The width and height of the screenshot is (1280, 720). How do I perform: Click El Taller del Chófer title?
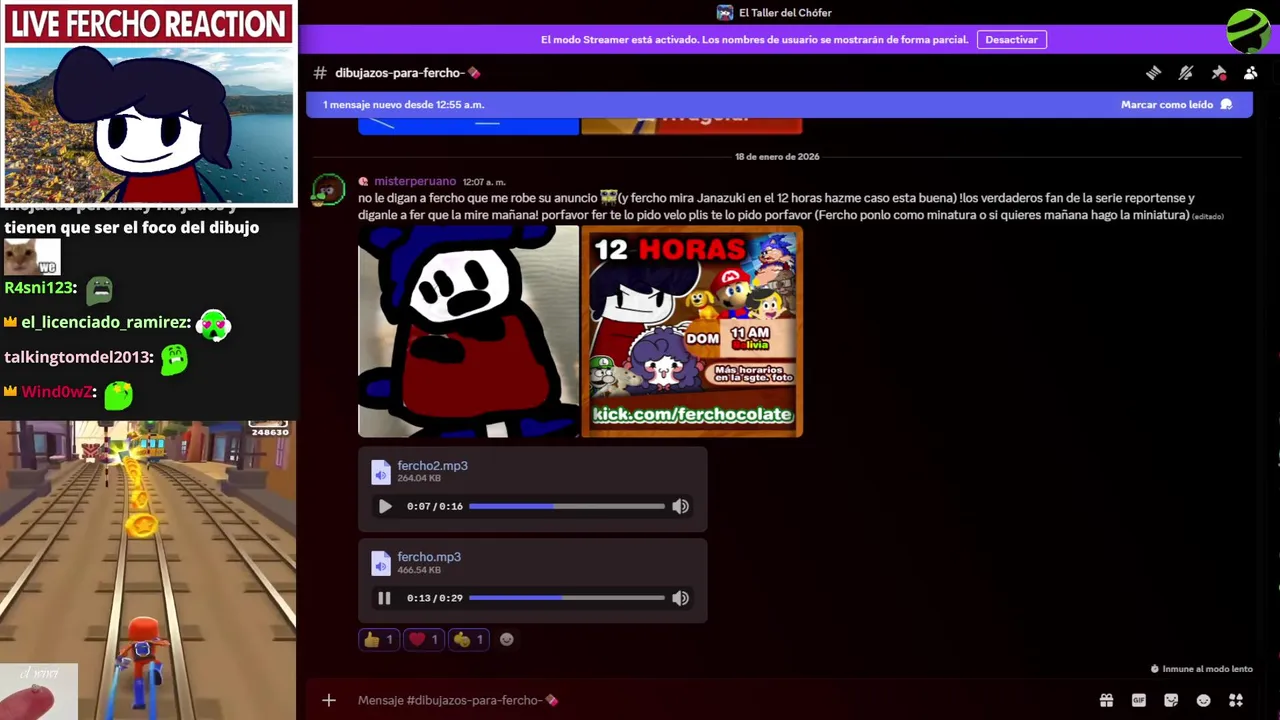pyautogui.click(x=785, y=13)
